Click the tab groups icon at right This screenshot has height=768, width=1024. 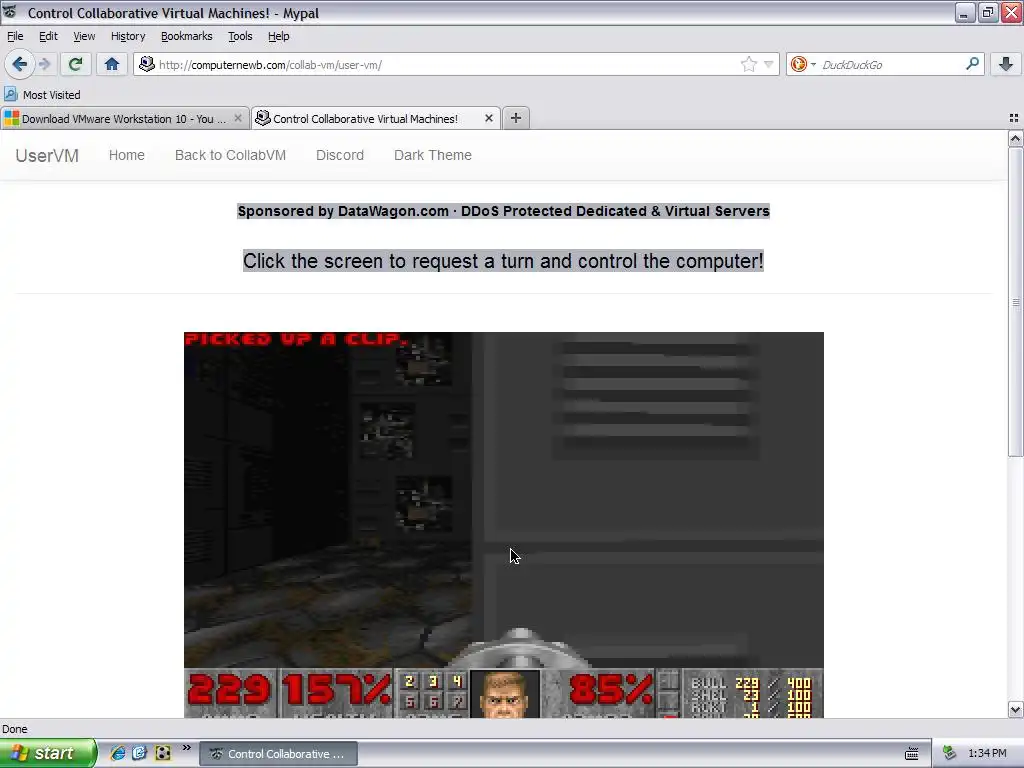(x=1014, y=118)
